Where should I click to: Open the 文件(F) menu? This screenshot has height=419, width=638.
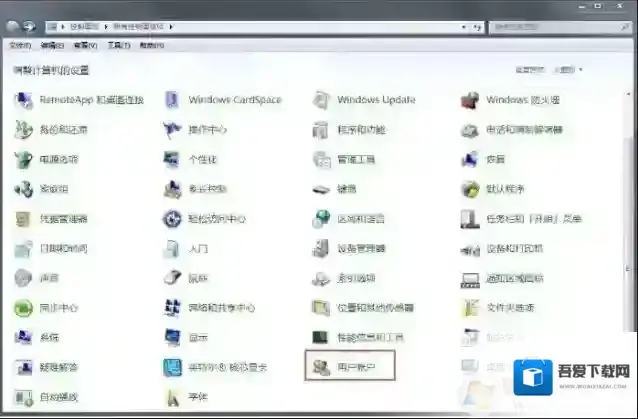point(20,45)
